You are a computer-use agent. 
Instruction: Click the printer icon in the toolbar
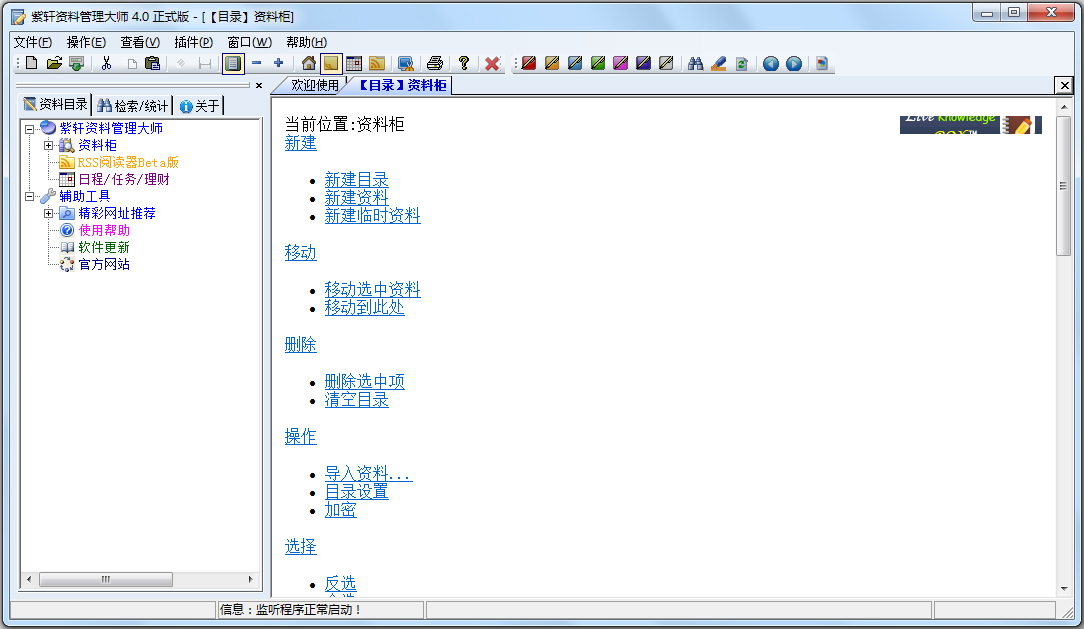[435, 64]
